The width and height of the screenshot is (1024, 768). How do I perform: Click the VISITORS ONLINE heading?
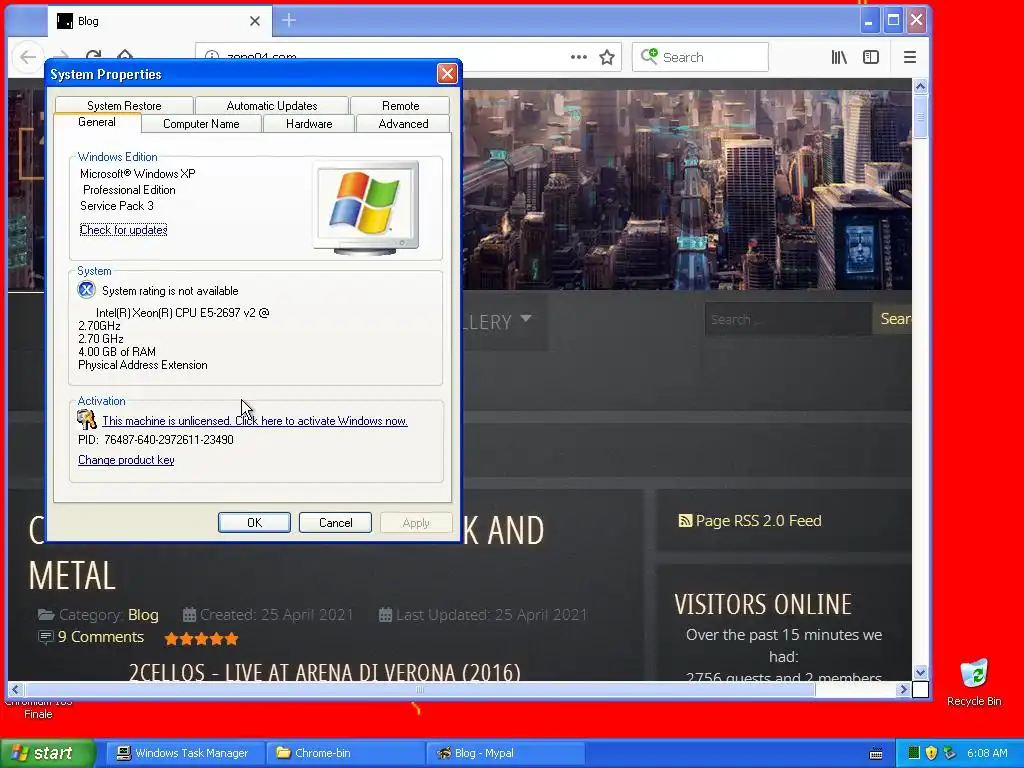[x=763, y=604]
